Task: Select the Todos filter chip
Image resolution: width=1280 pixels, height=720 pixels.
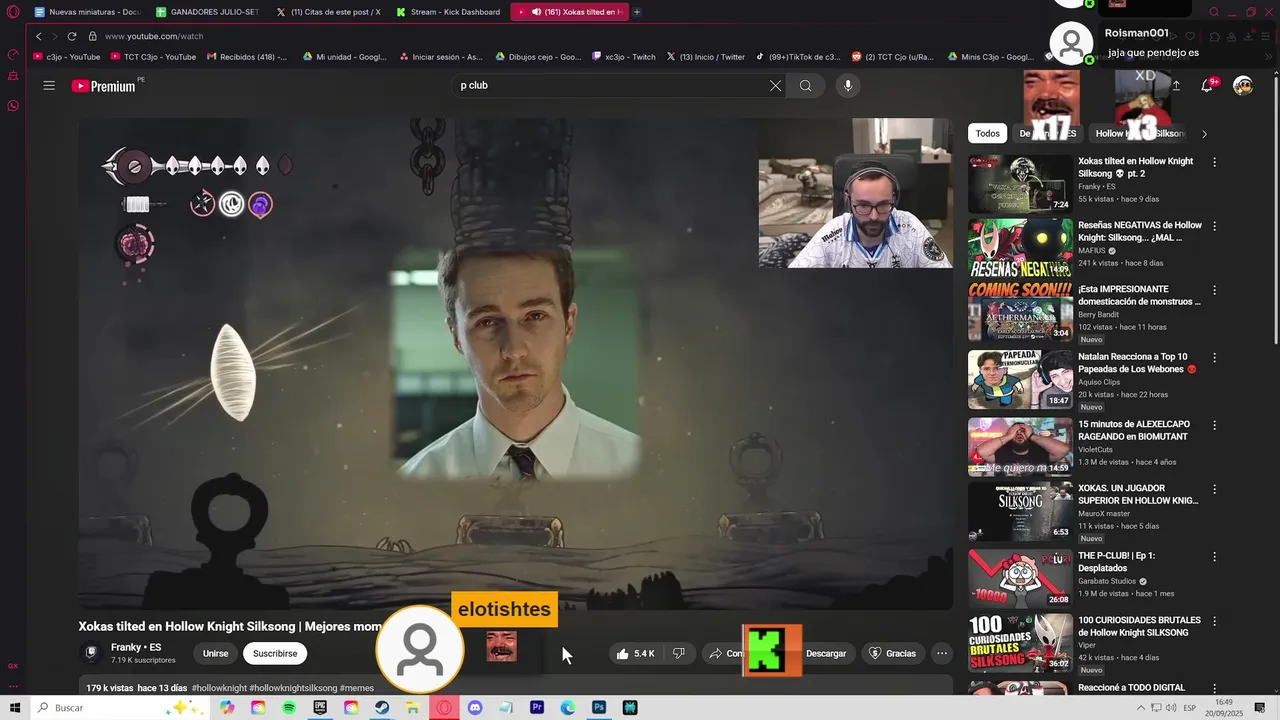Action: click(987, 134)
